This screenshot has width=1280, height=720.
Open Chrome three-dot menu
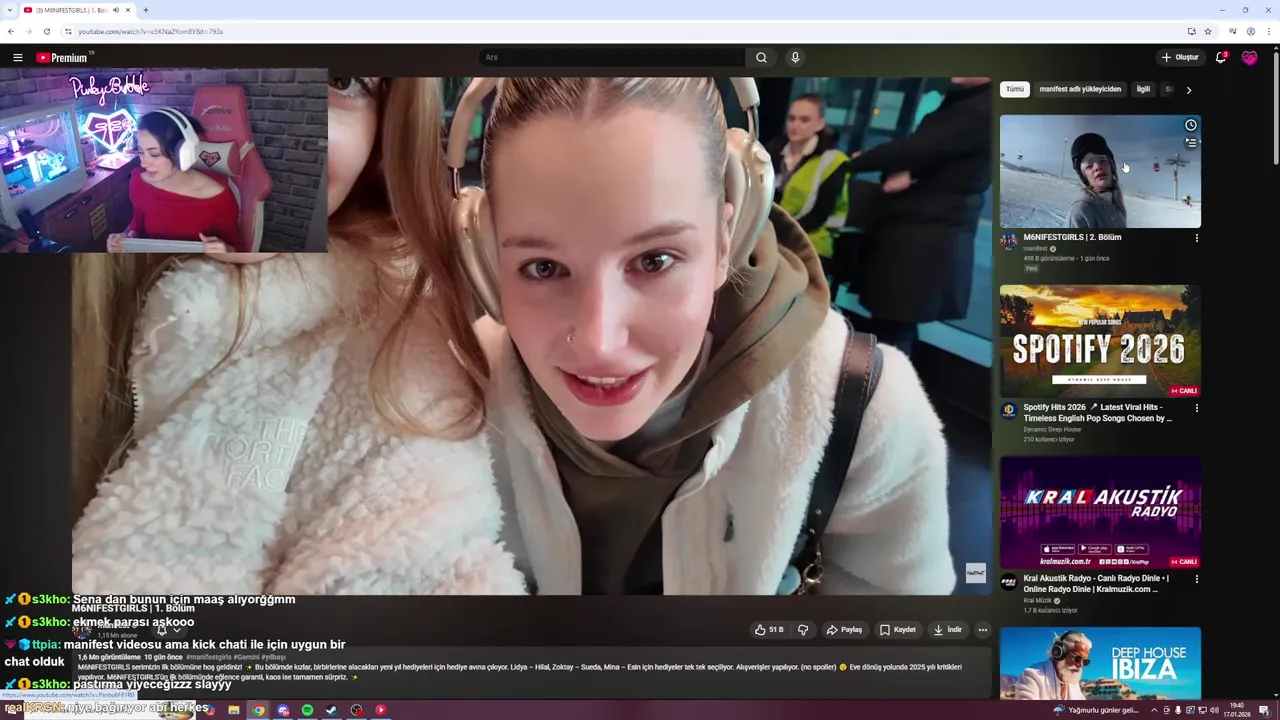point(1268,31)
